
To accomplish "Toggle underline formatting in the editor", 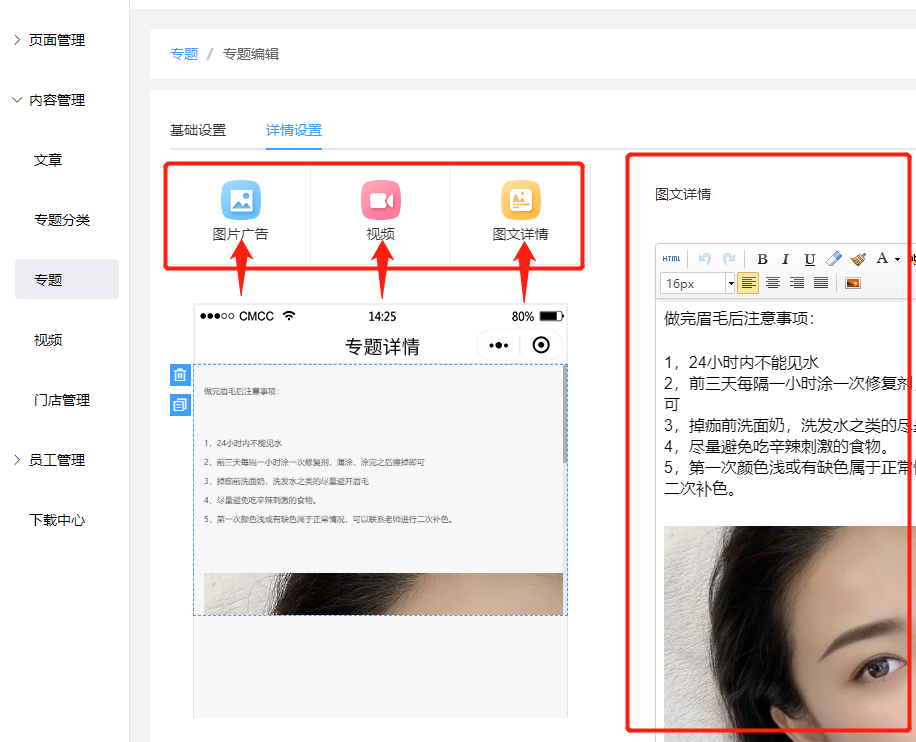I will tap(810, 259).
